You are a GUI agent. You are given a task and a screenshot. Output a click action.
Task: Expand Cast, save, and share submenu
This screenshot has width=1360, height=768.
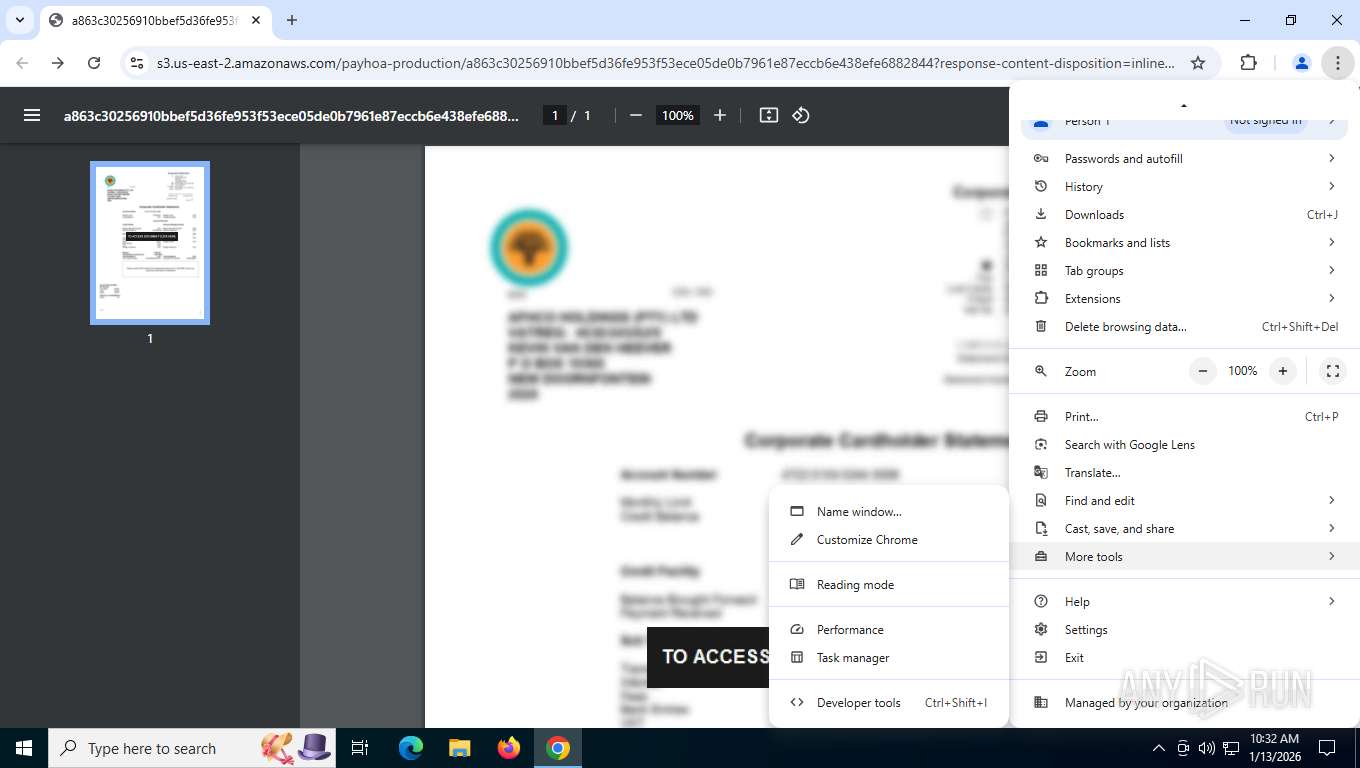pos(1185,529)
